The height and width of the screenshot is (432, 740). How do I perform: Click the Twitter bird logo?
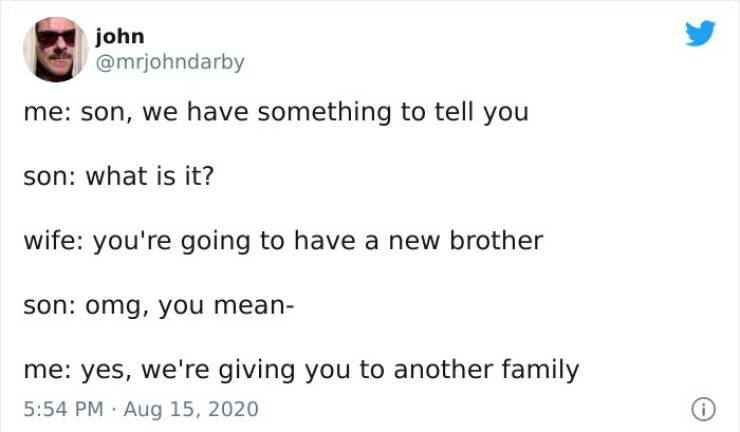(700, 33)
